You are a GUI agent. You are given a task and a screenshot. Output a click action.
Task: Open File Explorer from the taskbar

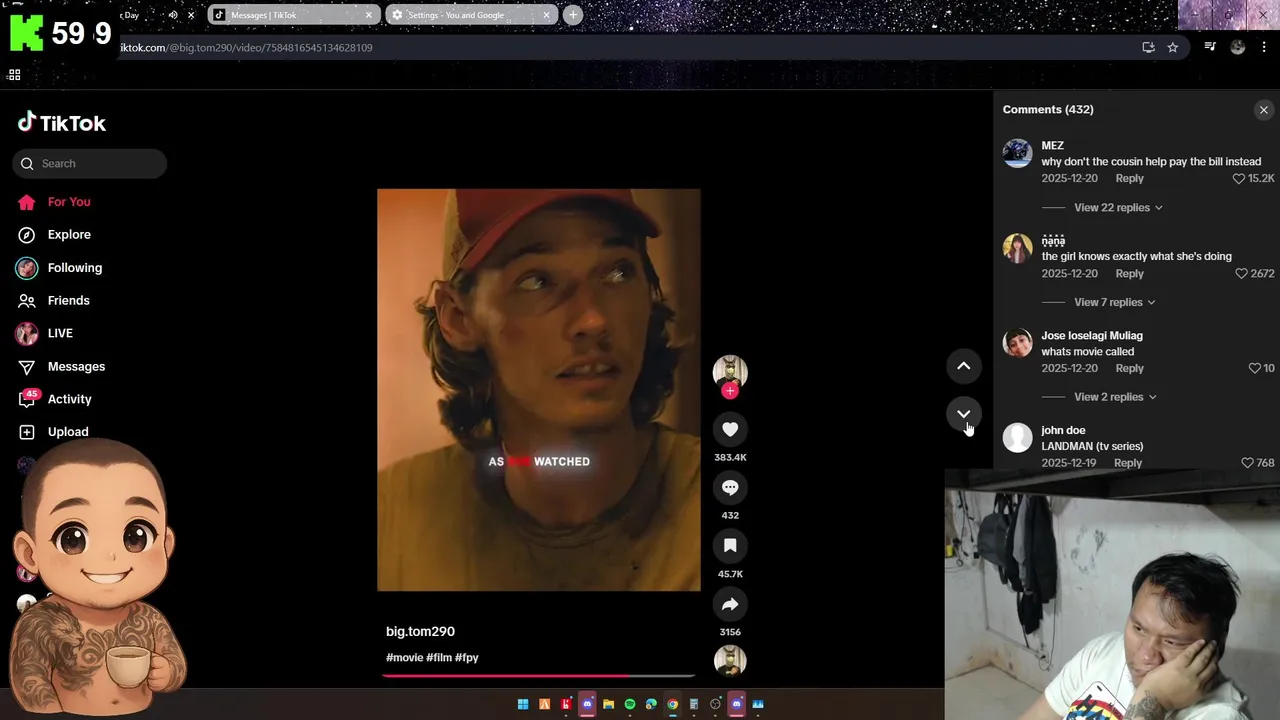(x=608, y=704)
